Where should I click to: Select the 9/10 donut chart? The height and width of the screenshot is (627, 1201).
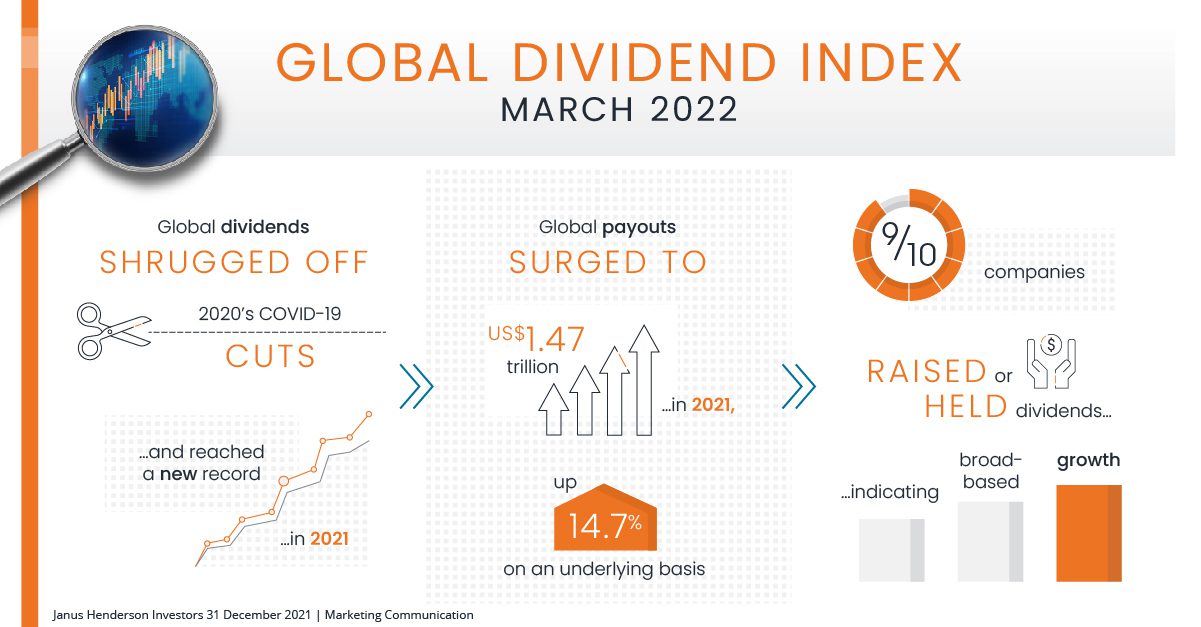click(908, 245)
